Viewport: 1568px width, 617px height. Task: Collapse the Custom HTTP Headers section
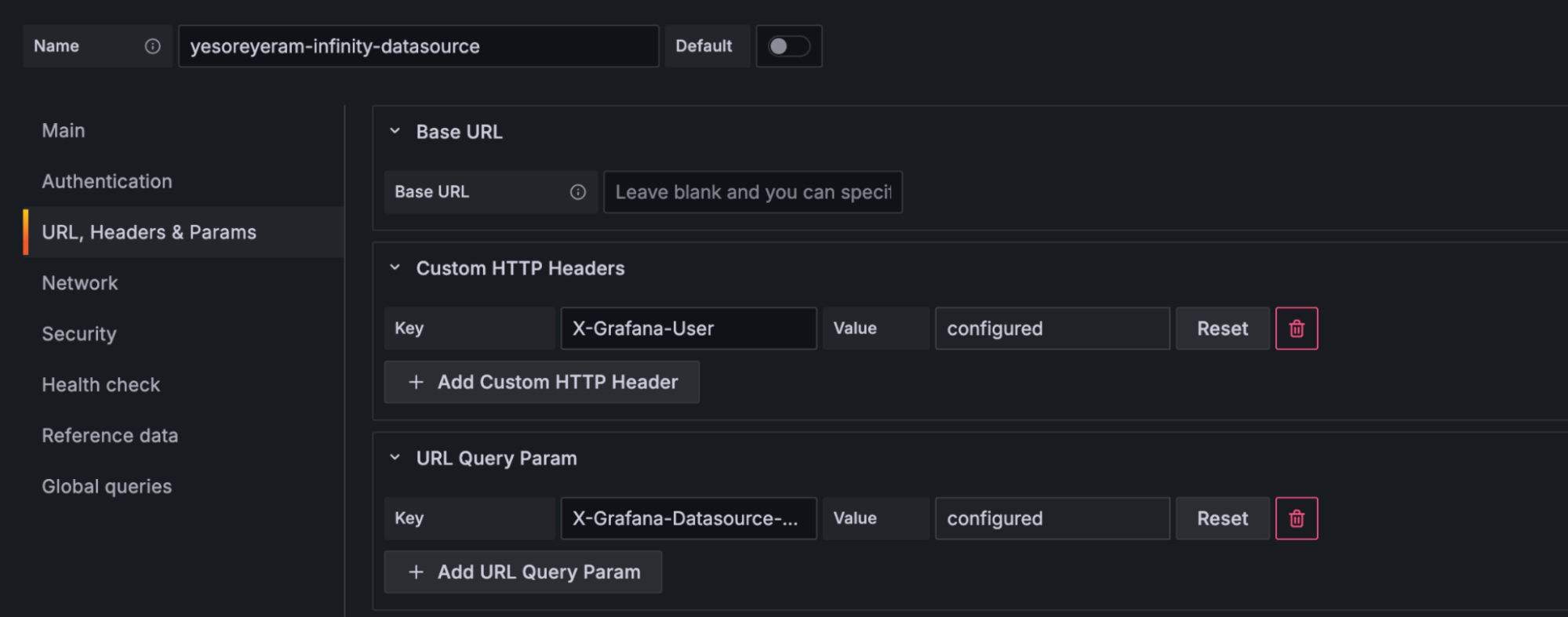coord(395,267)
